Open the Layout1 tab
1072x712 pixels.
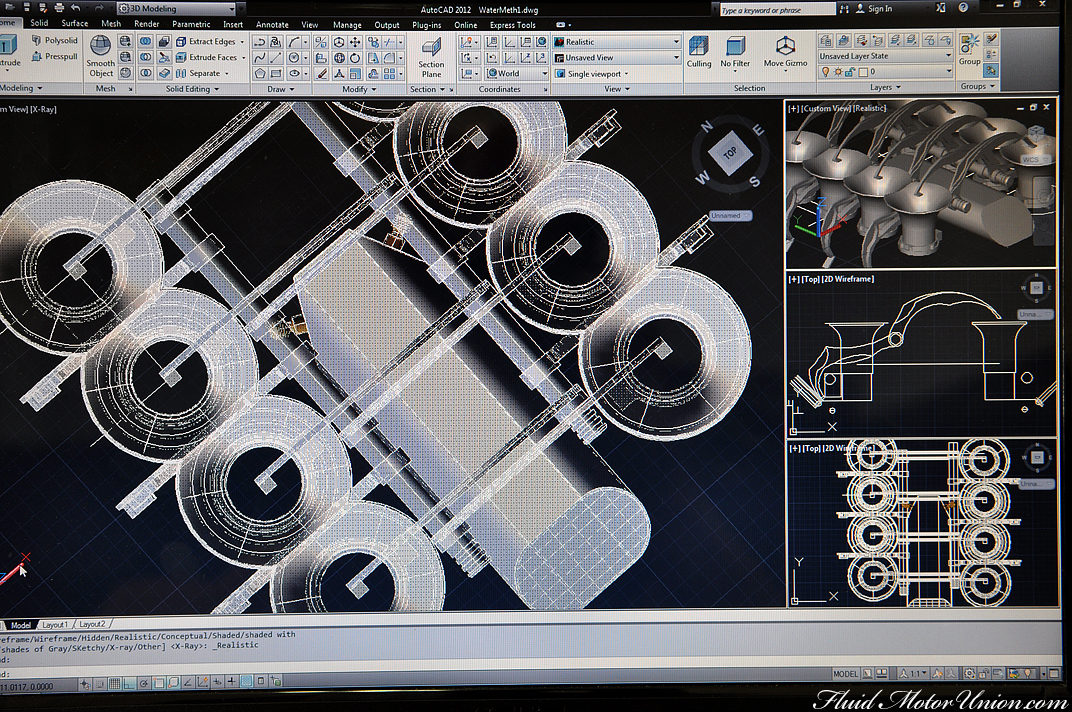[55, 624]
